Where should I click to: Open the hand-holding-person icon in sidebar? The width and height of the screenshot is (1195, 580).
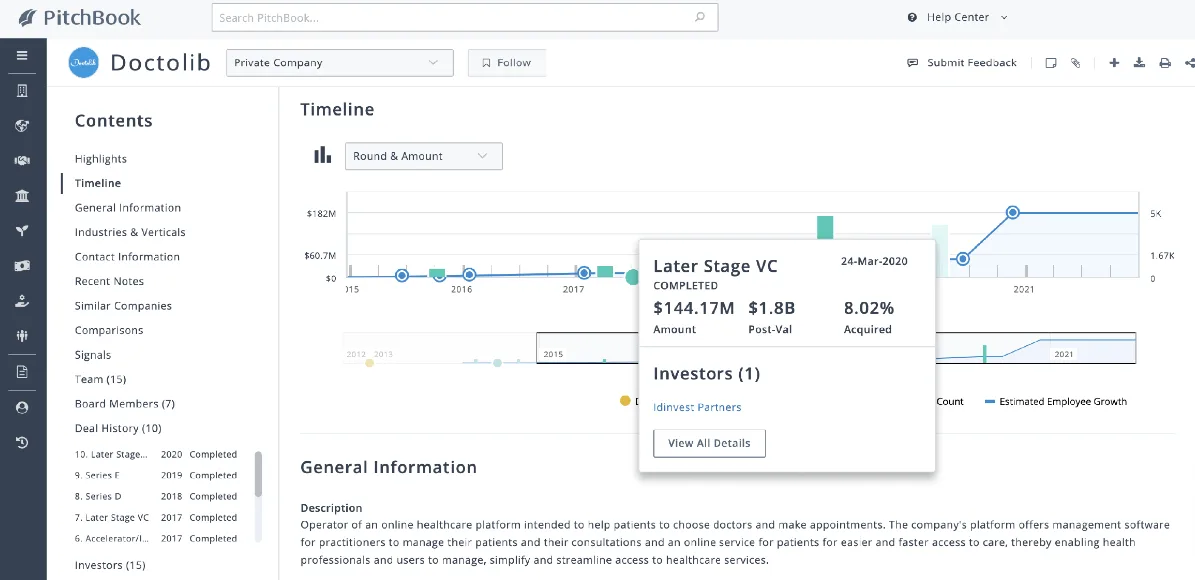[22, 301]
